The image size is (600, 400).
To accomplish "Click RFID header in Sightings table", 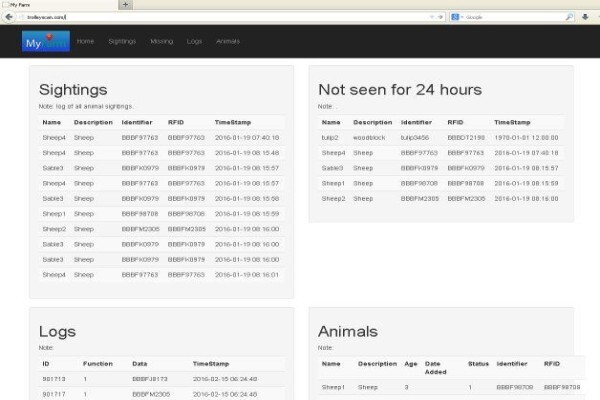I will pyautogui.click(x=176, y=122).
